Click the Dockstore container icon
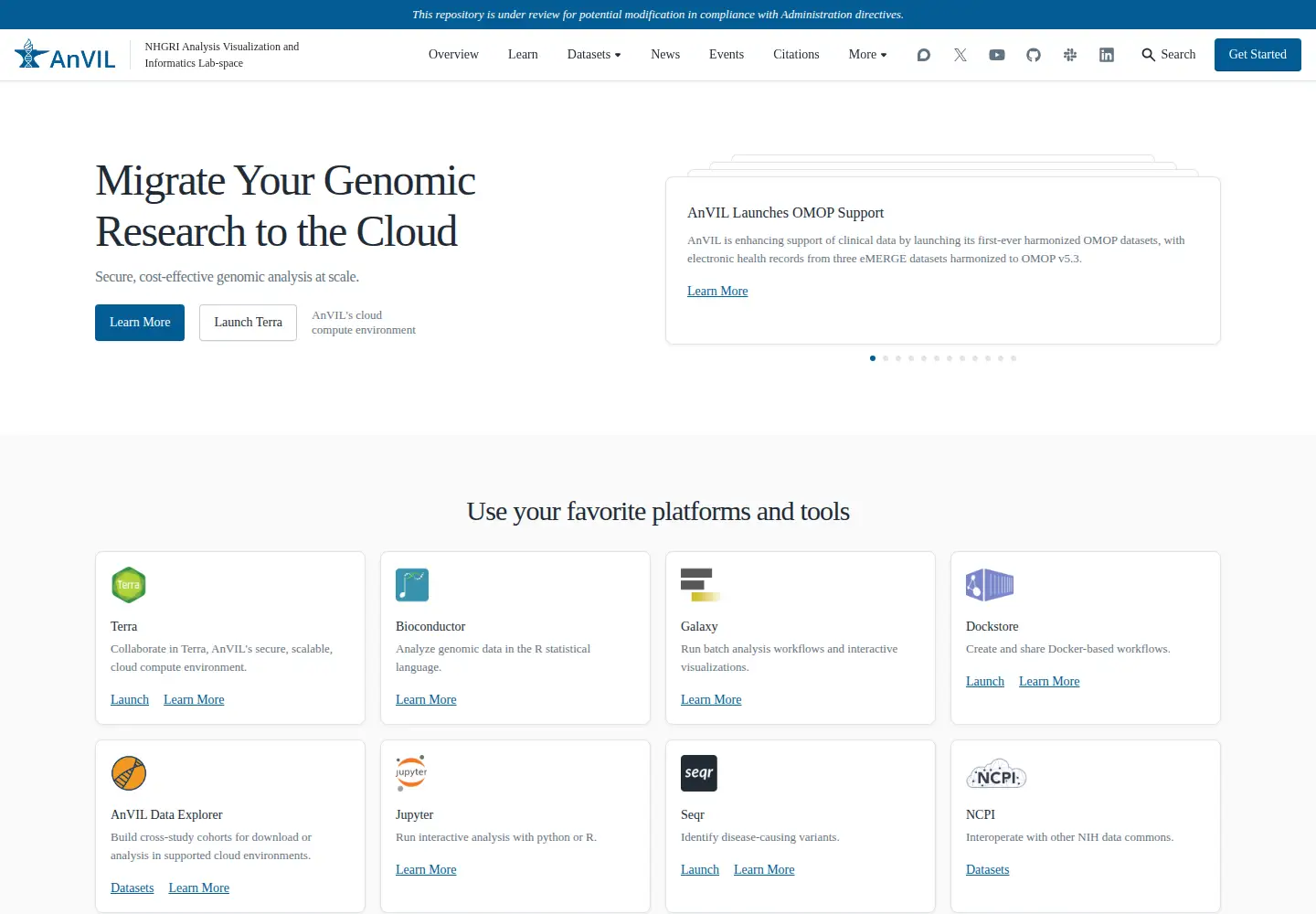The height and width of the screenshot is (914, 1316). 990,585
